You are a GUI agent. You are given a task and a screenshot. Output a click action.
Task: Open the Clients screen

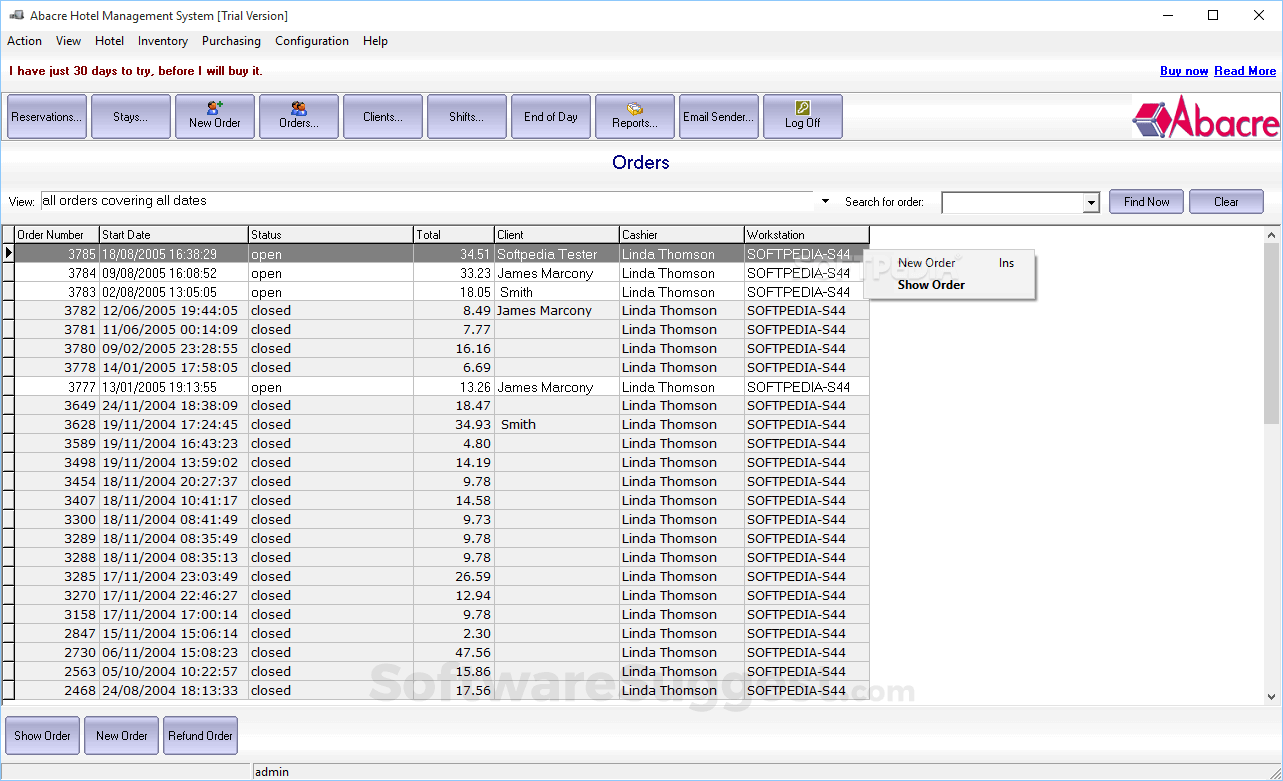[382, 116]
